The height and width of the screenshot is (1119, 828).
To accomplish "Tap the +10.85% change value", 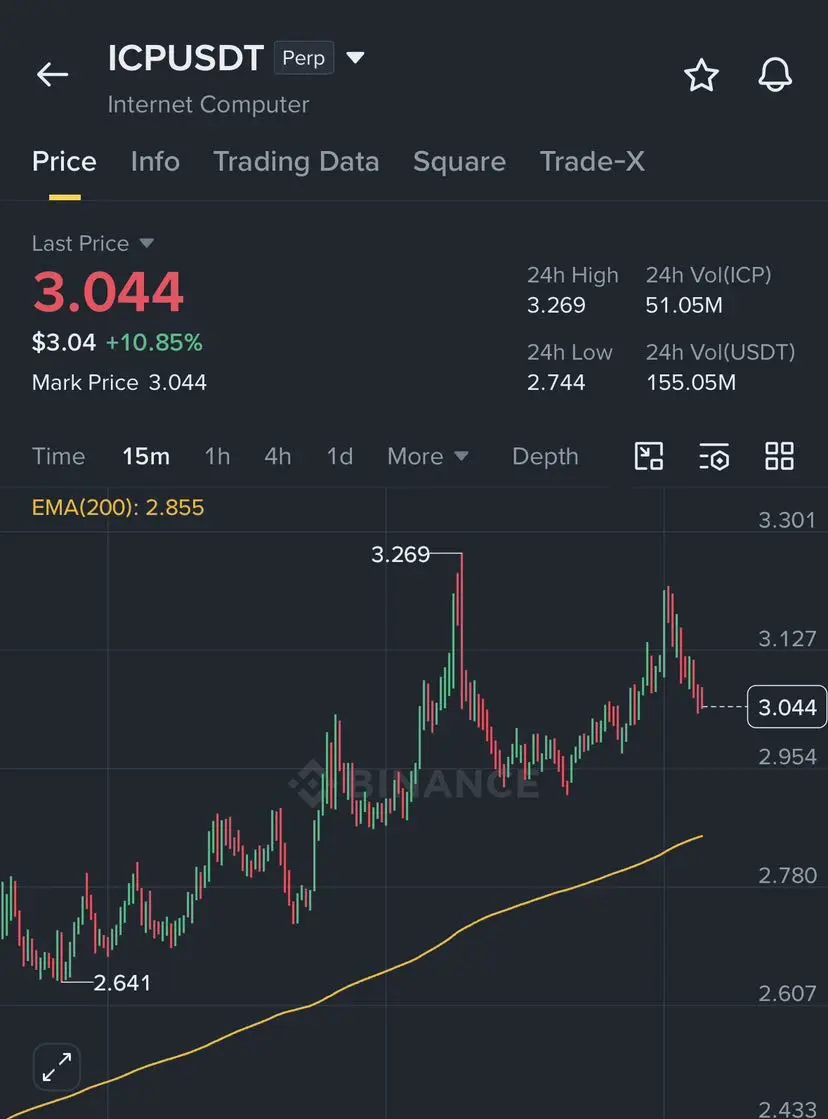I will point(154,343).
